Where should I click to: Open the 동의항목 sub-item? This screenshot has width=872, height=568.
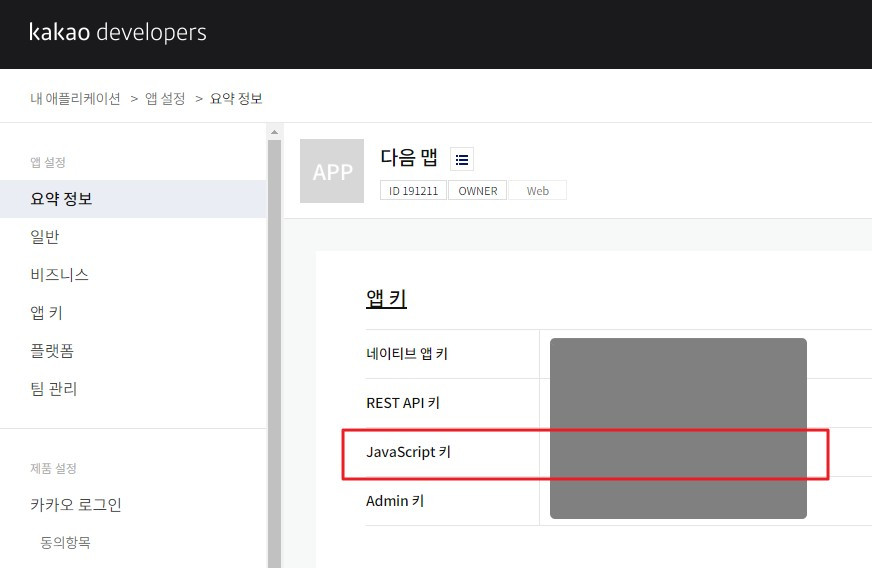(65, 542)
